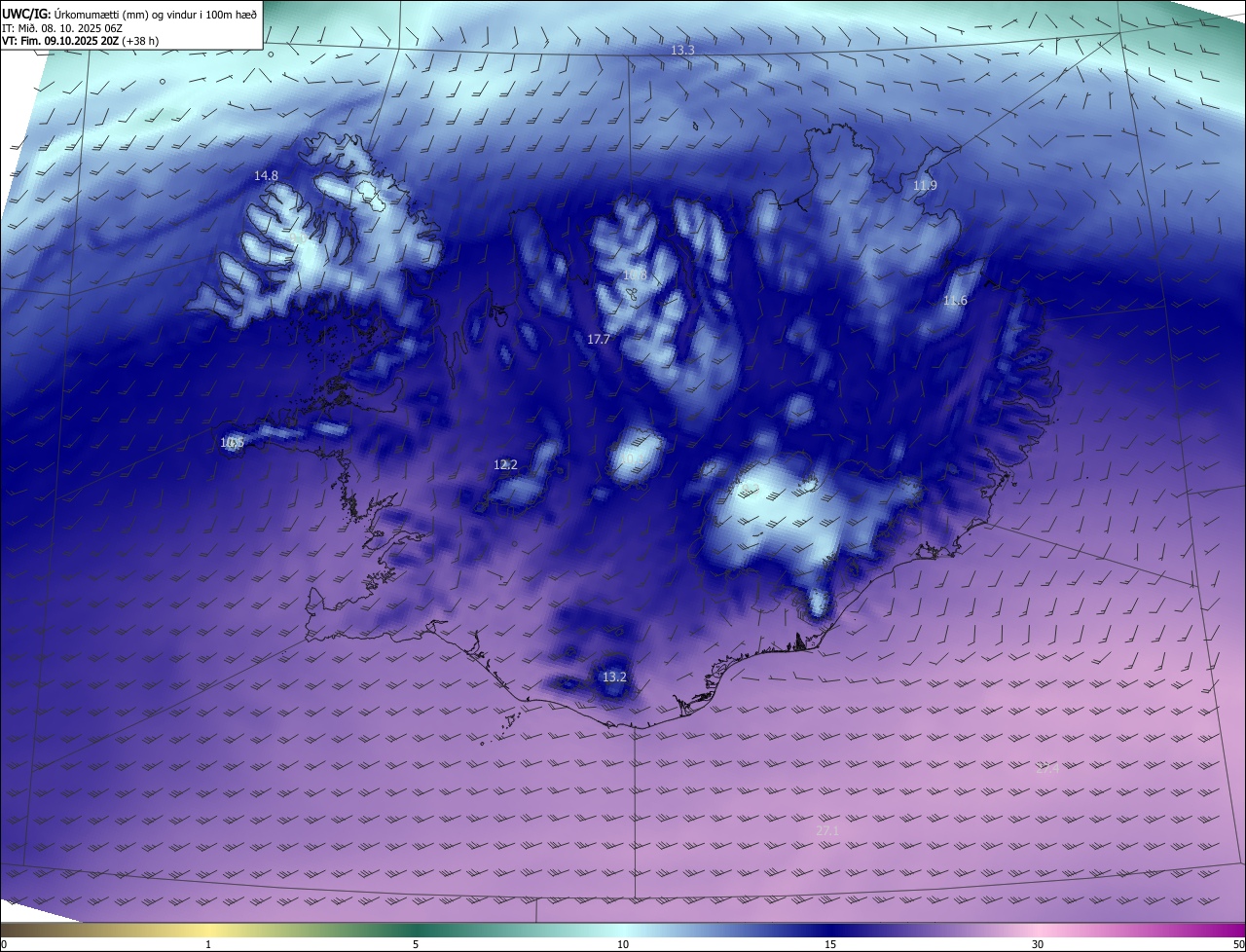Click the legend tick labeled 30
This screenshot has height=952, width=1246.
point(1038,944)
